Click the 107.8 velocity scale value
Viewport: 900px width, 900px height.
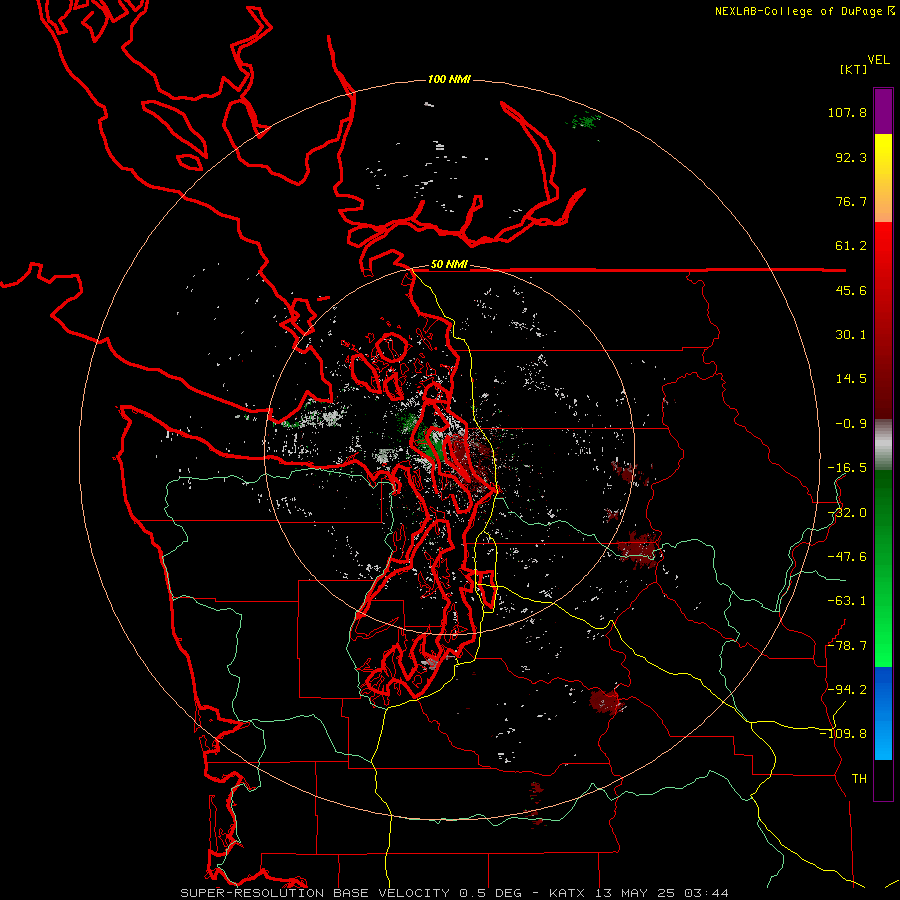(x=847, y=112)
